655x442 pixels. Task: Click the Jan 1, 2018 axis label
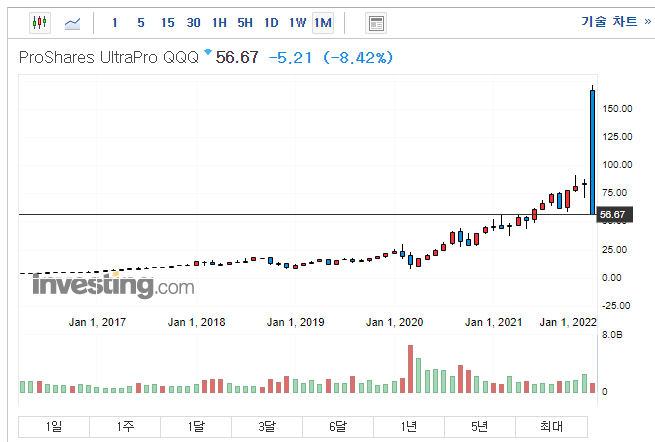pyautogui.click(x=196, y=322)
